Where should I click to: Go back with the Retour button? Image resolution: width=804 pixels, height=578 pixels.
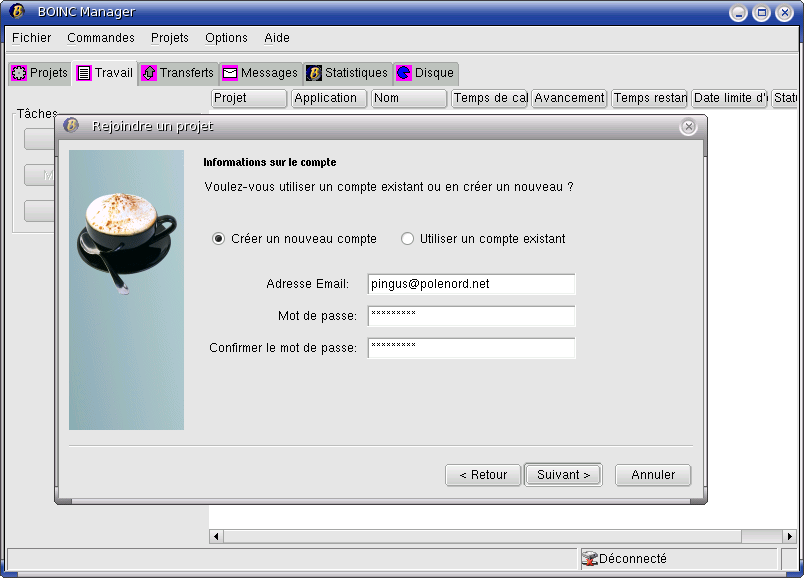click(483, 475)
